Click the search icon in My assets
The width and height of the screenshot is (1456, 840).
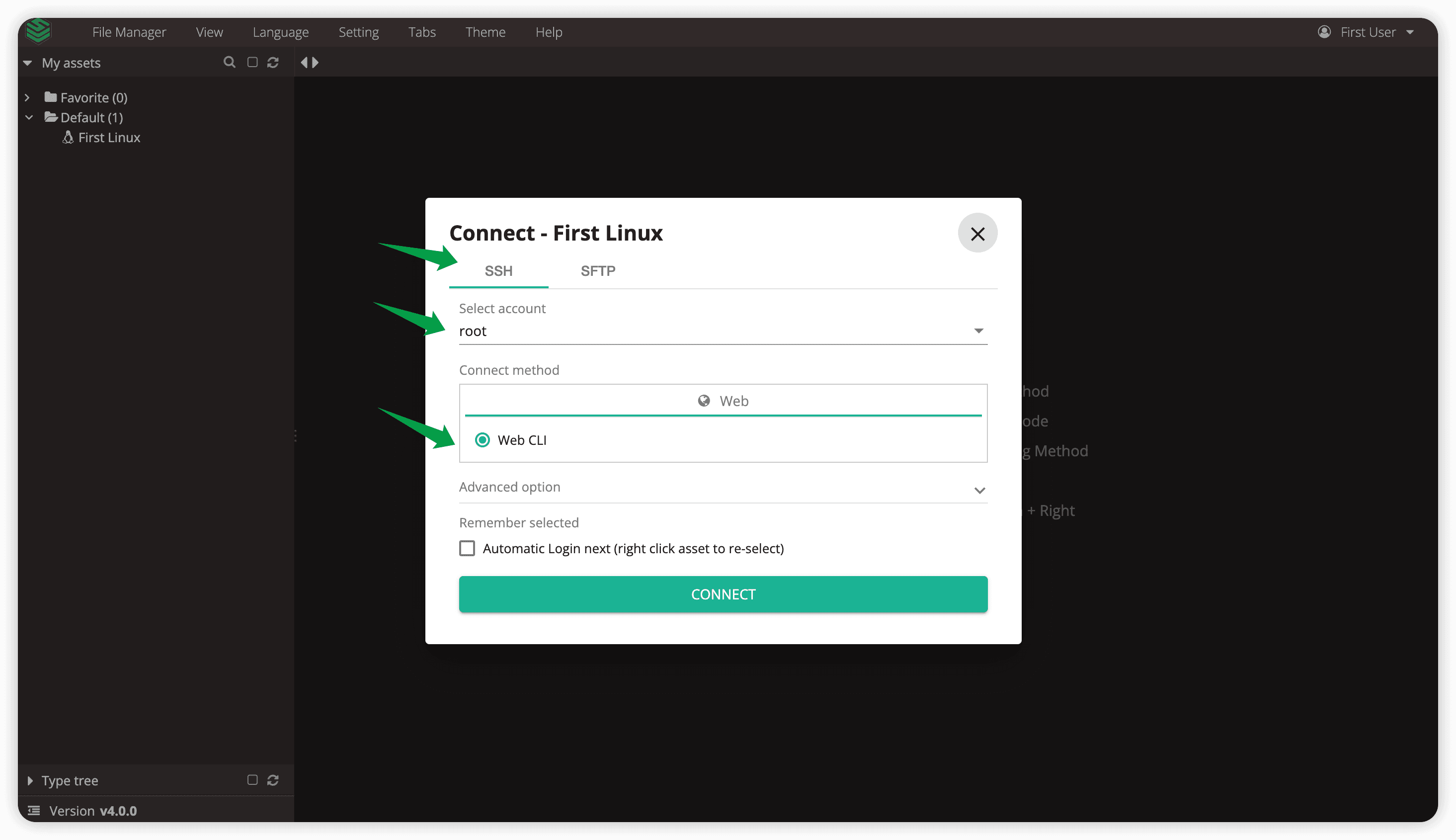click(x=229, y=63)
